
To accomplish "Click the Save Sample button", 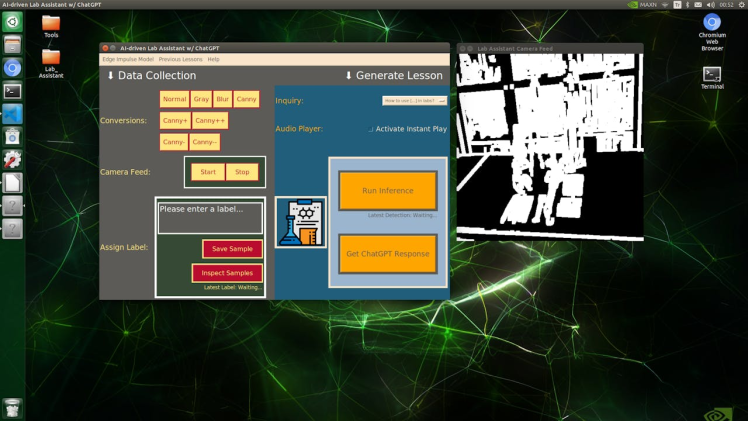I will [232, 249].
